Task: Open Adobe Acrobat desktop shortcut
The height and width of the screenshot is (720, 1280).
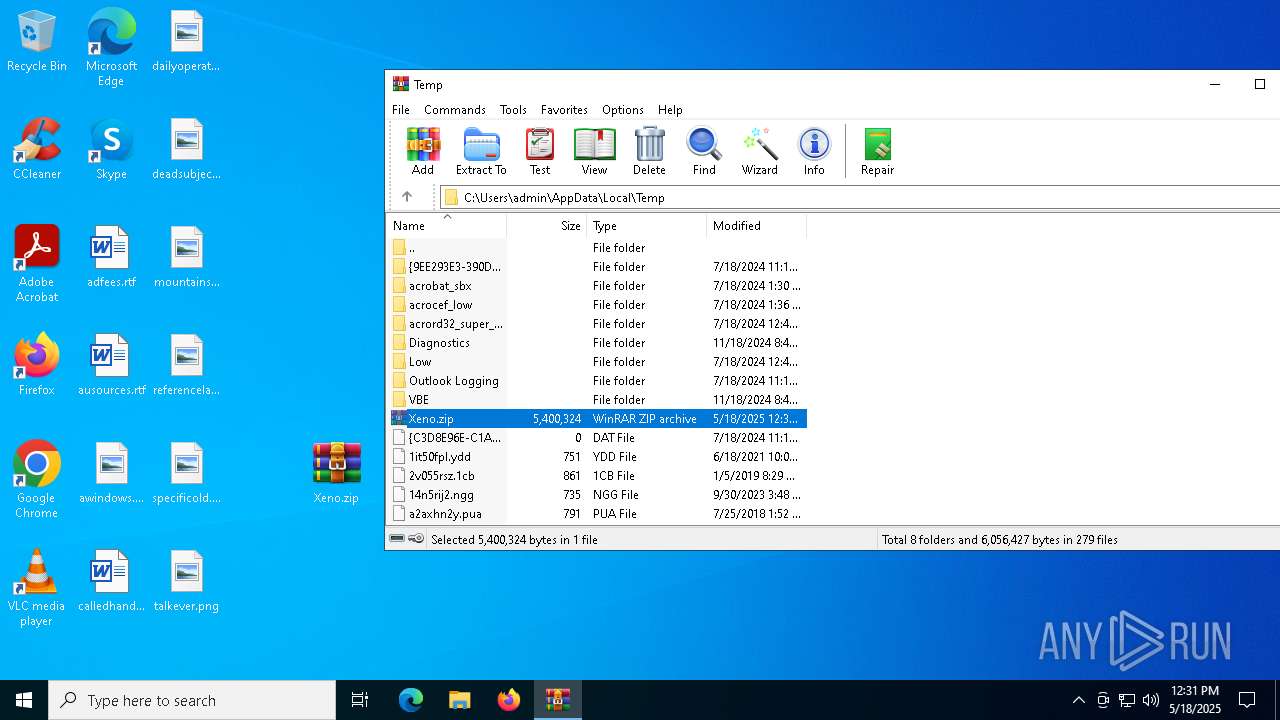Action: coord(37,264)
